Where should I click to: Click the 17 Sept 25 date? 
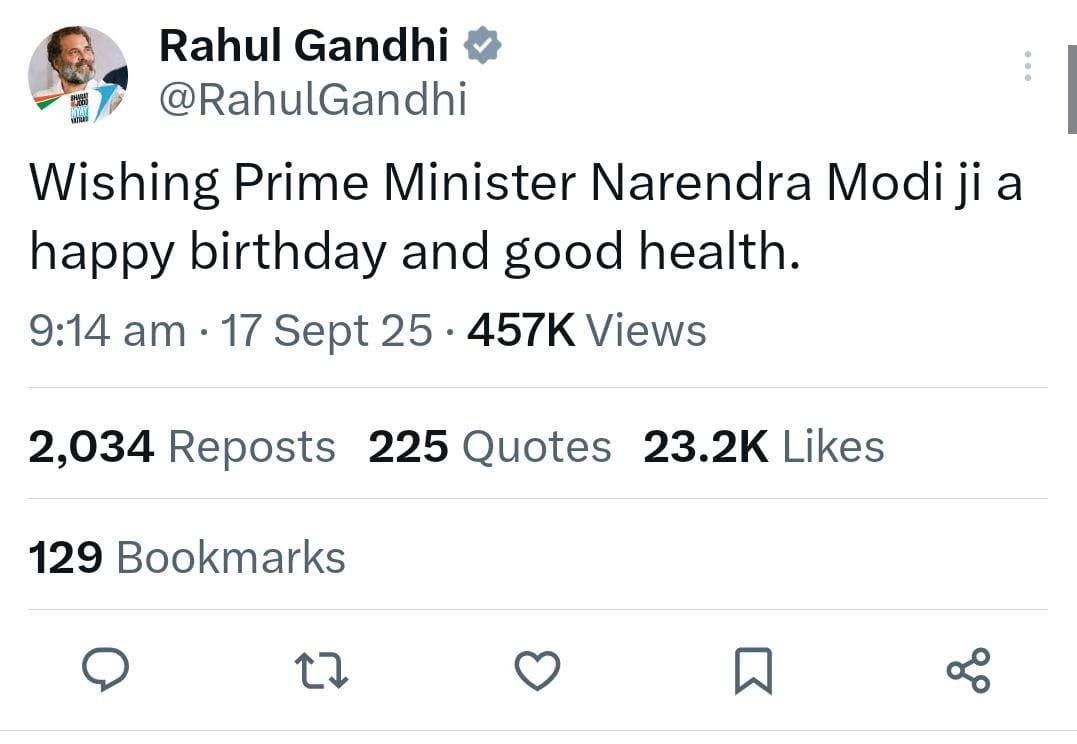[327, 330]
